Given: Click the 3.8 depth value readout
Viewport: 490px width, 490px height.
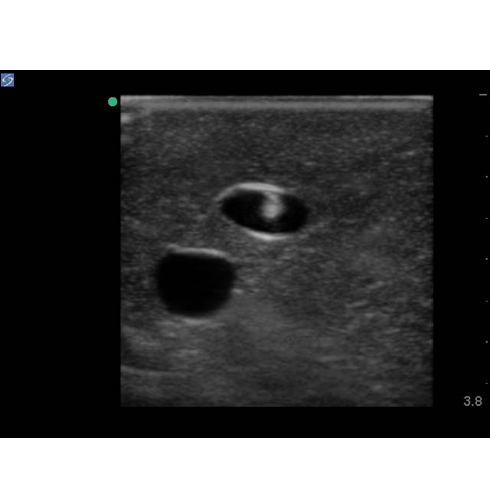Looking at the screenshot, I should tap(473, 401).
